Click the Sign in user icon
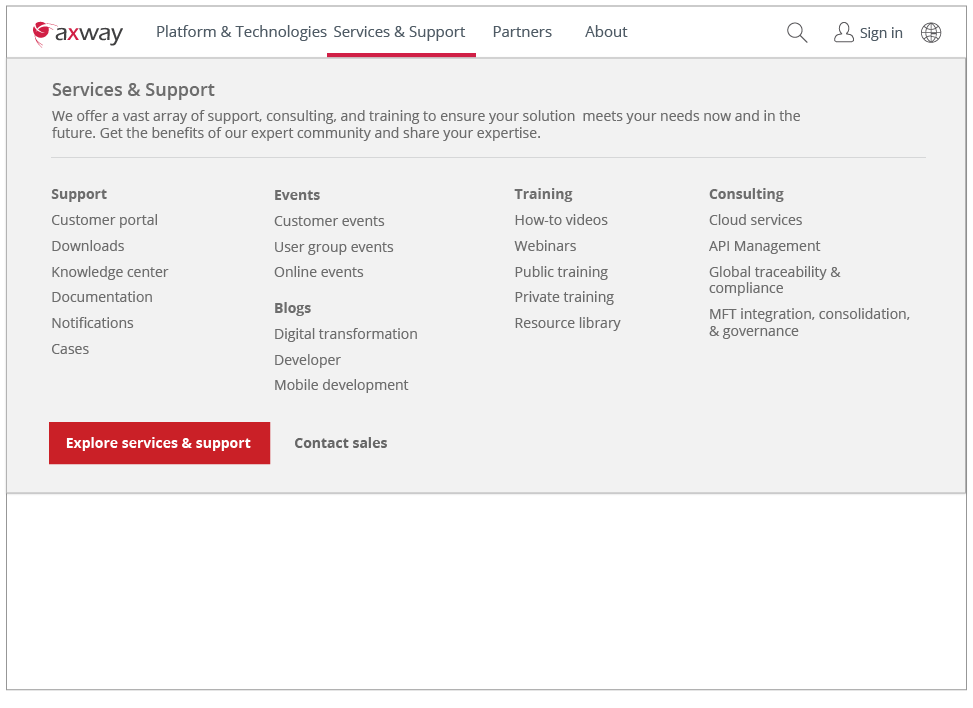 pos(844,33)
